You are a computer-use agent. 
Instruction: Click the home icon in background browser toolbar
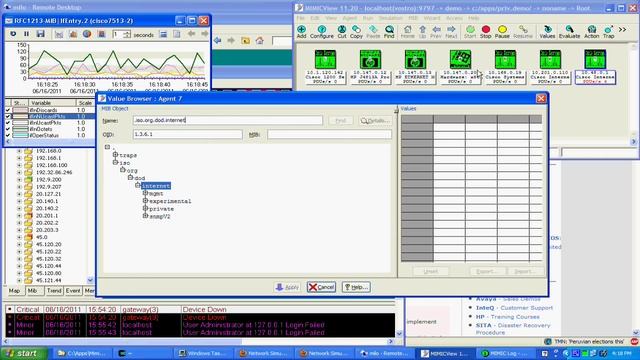[260, 40]
